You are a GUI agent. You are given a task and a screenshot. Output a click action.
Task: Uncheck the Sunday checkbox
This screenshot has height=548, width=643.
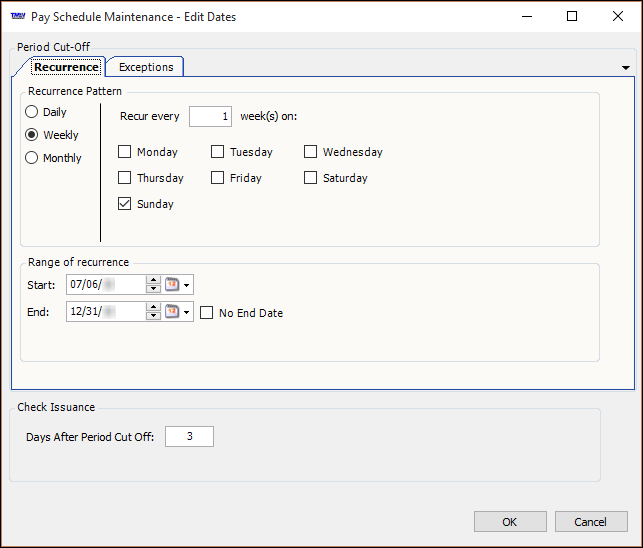coord(125,204)
